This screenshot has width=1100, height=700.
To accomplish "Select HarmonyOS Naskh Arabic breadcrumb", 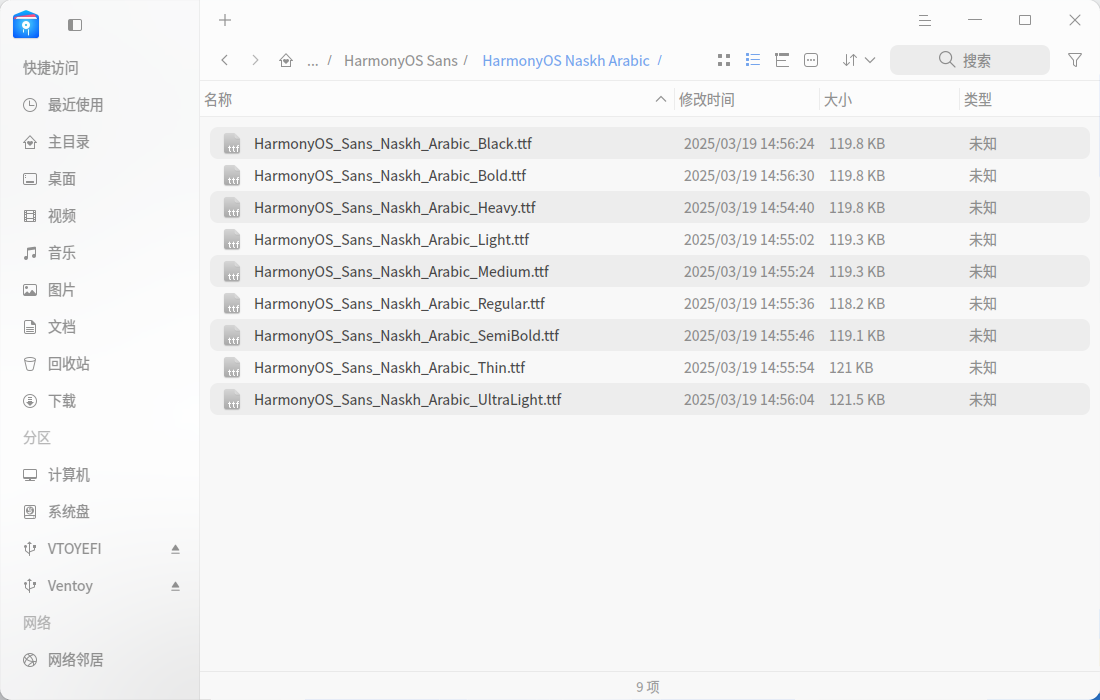I will pos(566,61).
